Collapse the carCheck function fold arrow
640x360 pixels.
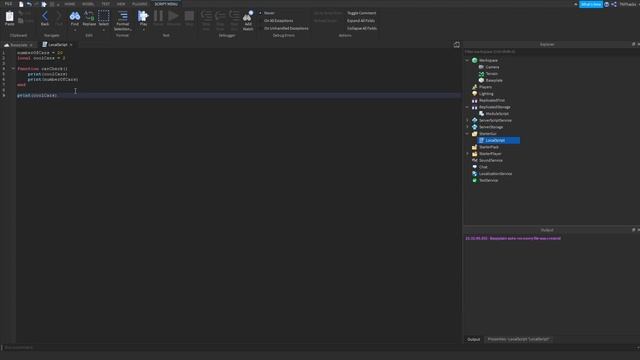13,69
